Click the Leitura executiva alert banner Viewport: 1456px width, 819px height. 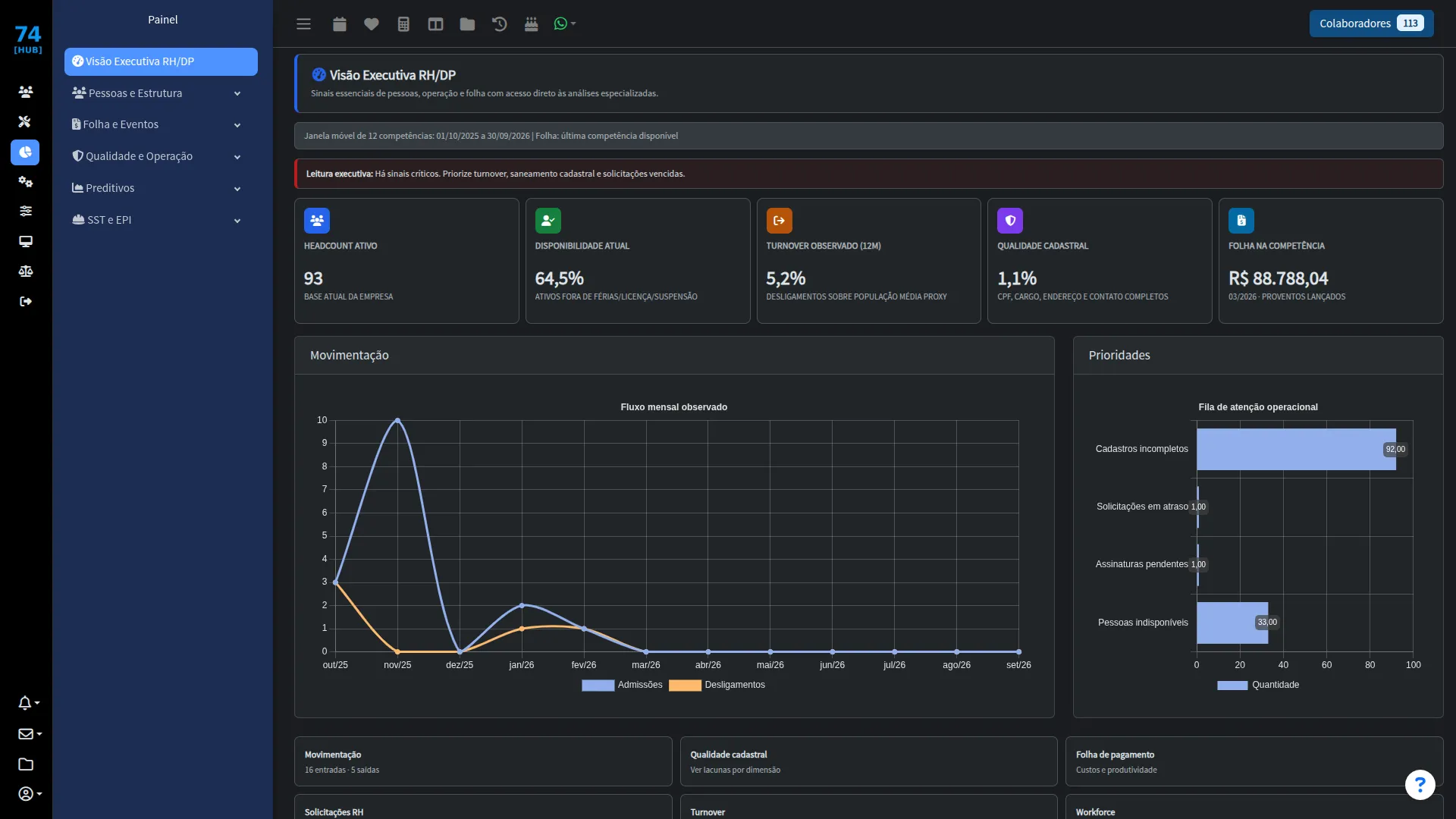868,174
